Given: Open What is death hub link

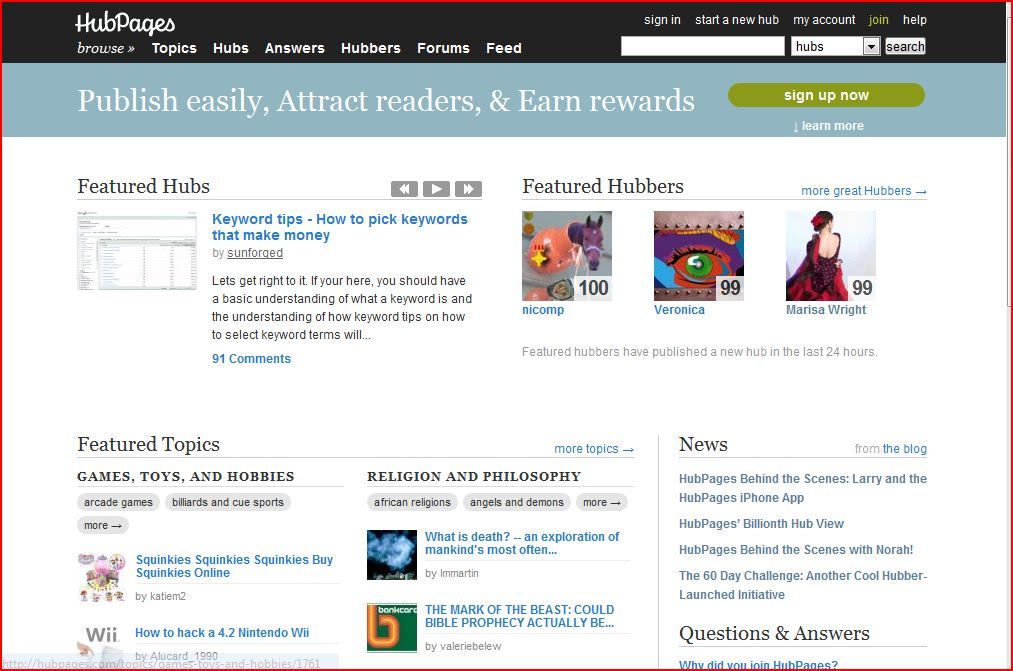Looking at the screenshot, I should tap(522, 543).
